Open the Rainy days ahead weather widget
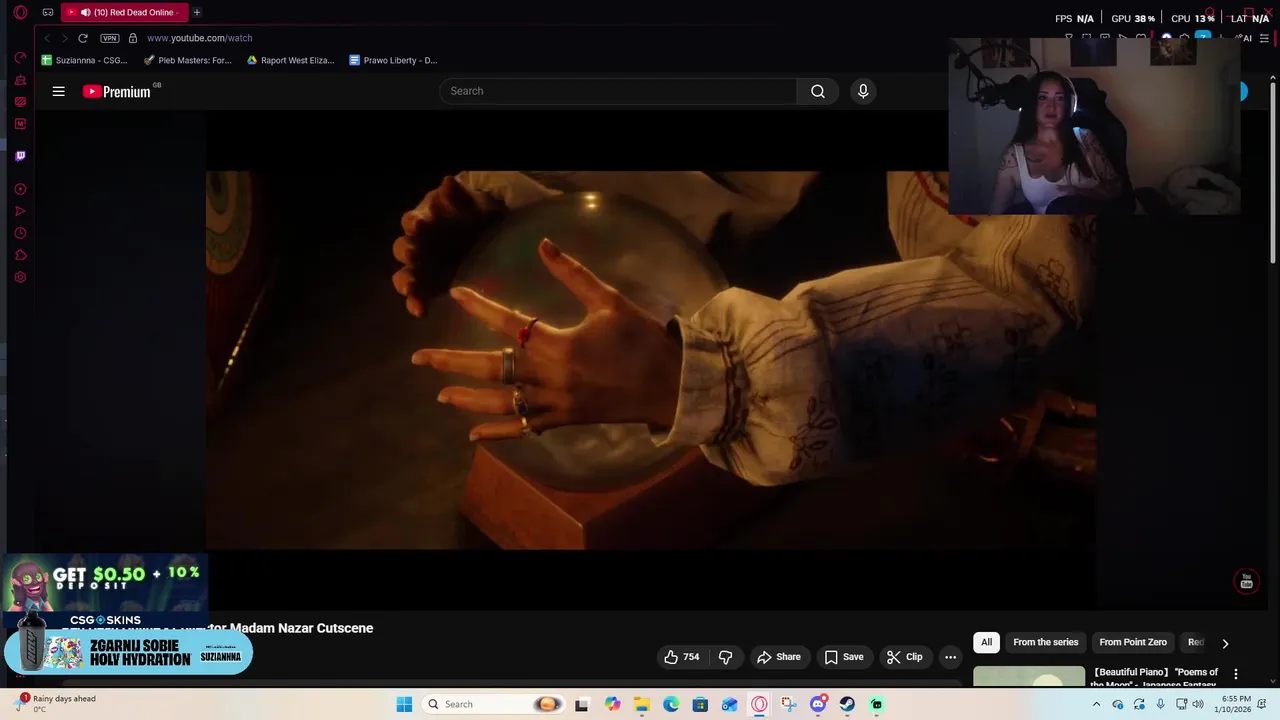Screen dimensions: 1280x720 (x=55, y=704)
